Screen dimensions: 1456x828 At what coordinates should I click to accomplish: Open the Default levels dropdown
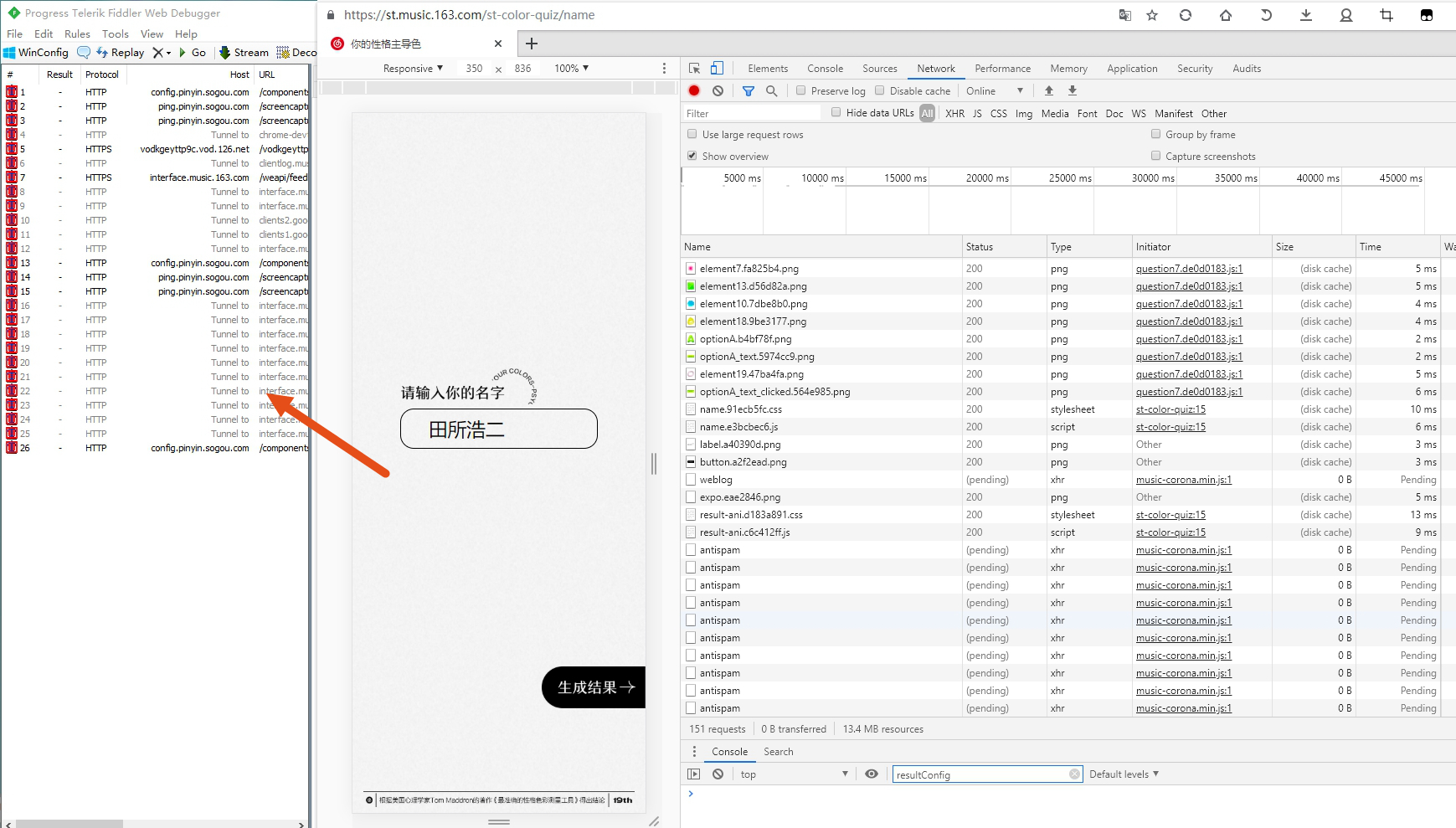pyautogui.click(x=1124, y=774)
